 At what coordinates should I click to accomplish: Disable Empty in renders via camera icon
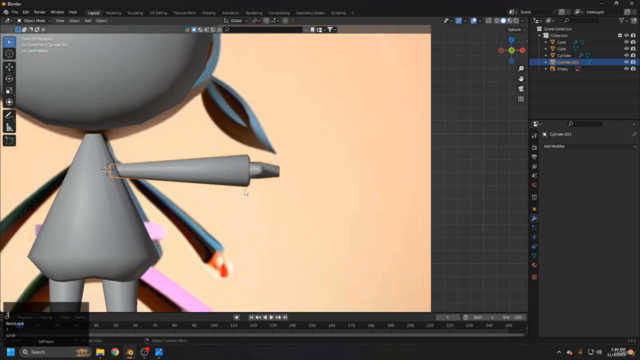pyautogui.click(x=633, y=69)
